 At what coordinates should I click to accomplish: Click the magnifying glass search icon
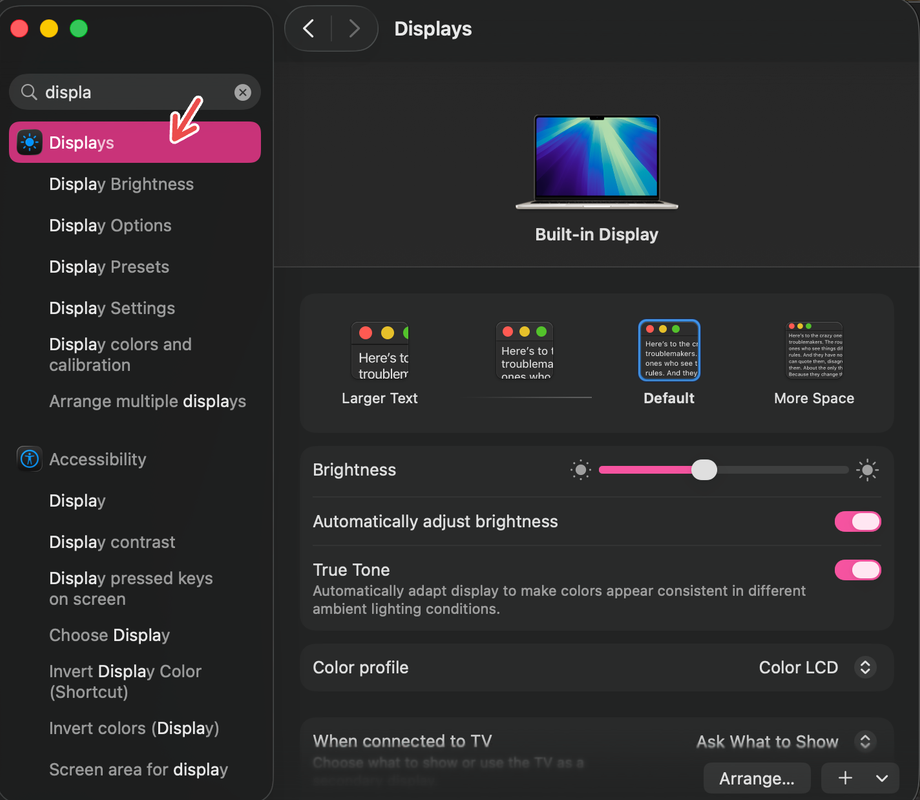point(29,92)
